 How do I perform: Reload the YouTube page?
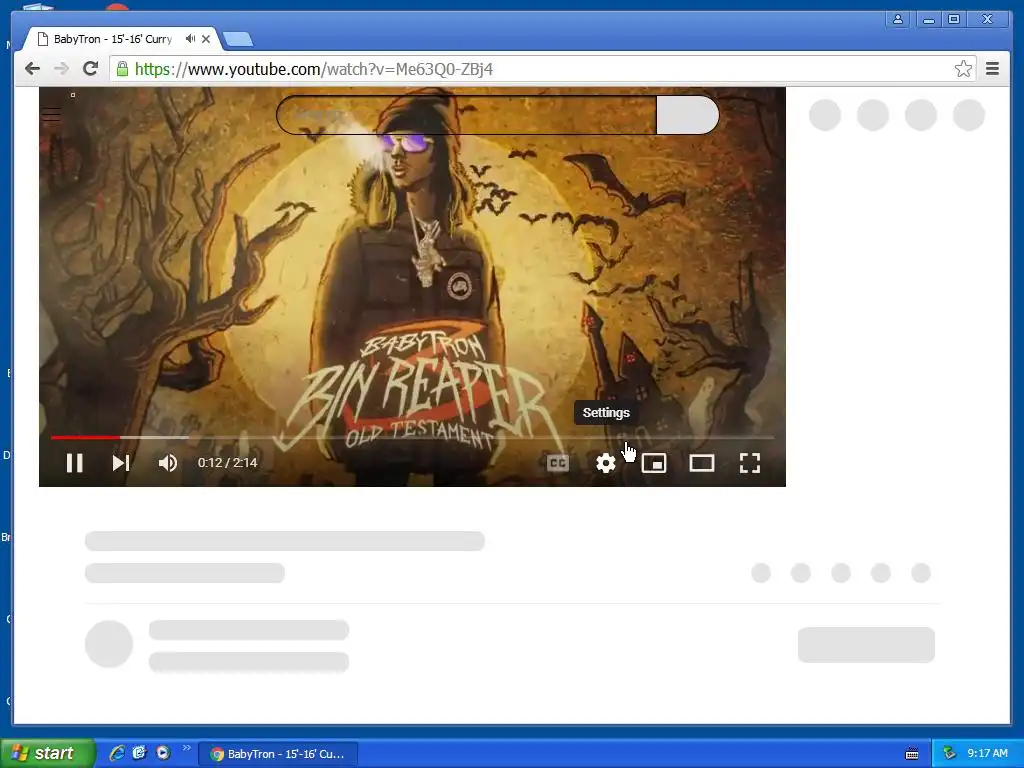click(91, 69)
